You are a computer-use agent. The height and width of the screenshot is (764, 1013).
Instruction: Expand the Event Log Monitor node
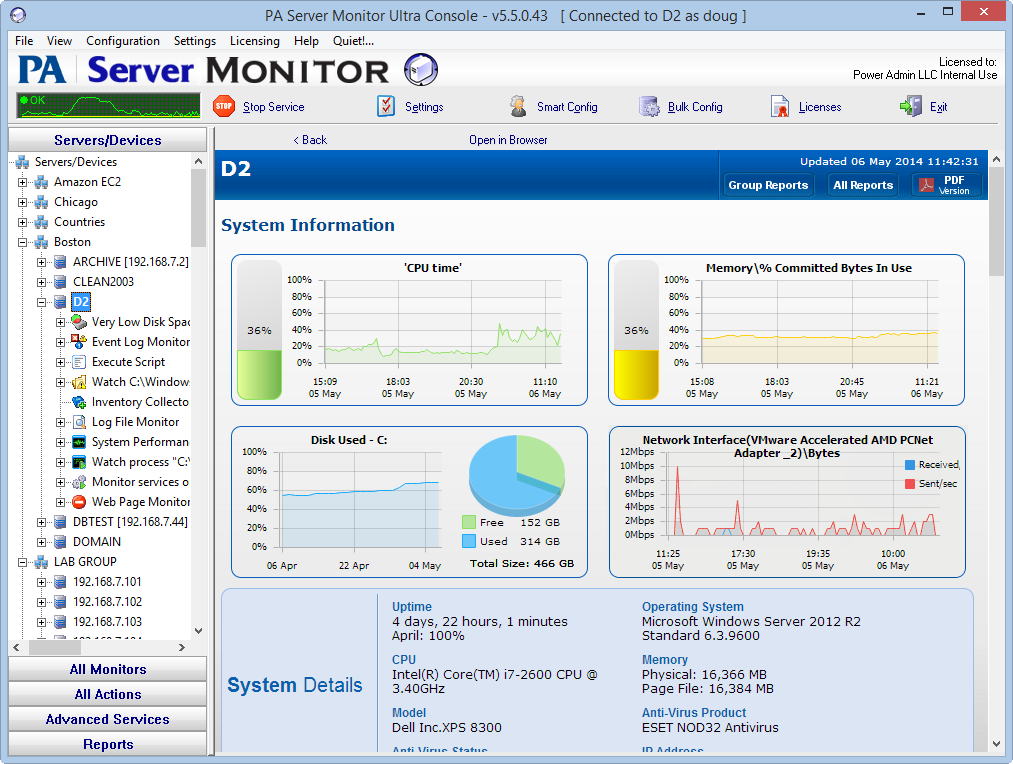pos(60,342)
